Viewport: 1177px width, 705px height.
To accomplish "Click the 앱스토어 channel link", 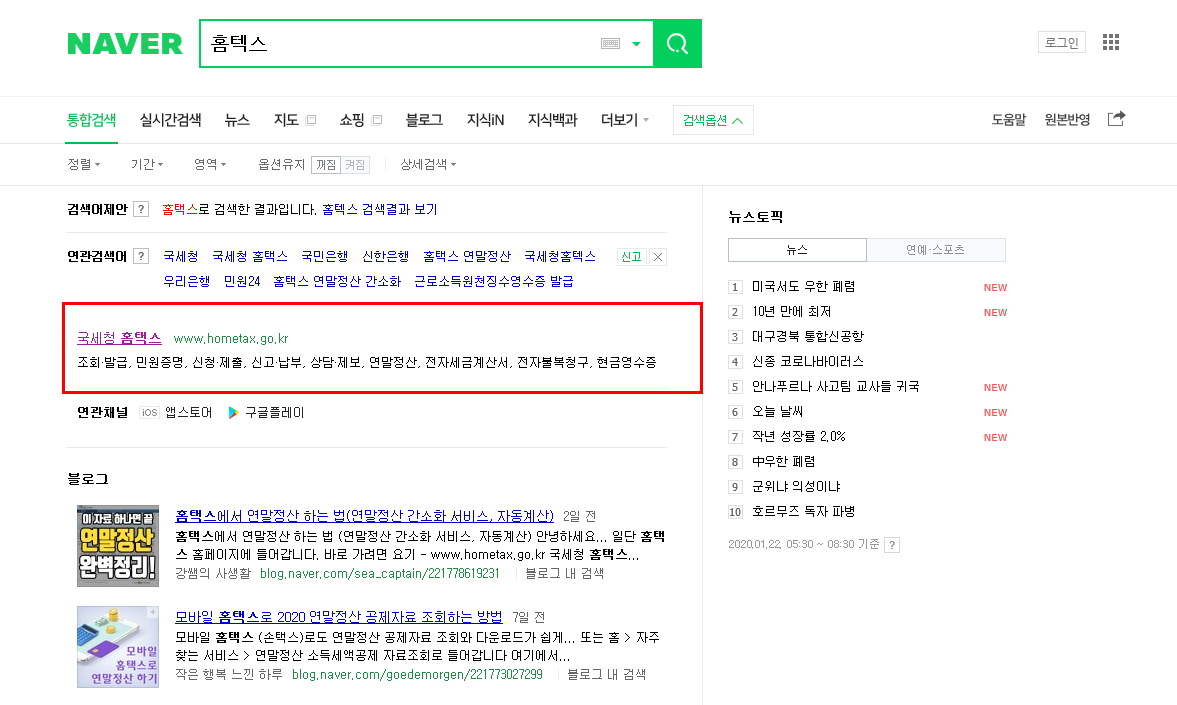I will pos(188,412).
